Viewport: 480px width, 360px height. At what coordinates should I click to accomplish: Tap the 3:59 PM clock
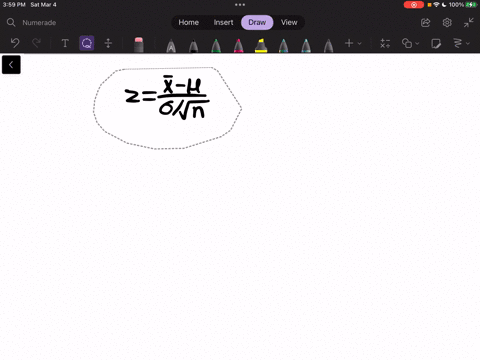click(x=14, y=5)
